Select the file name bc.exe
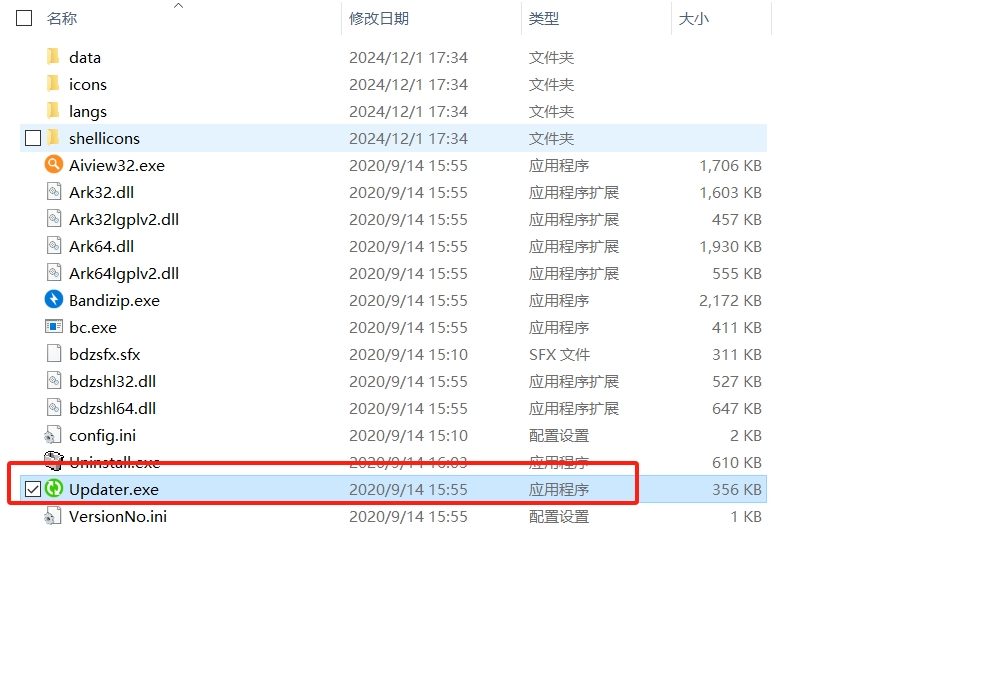The height and width of the screenshot is (686, 1005). tap(93, 327)
